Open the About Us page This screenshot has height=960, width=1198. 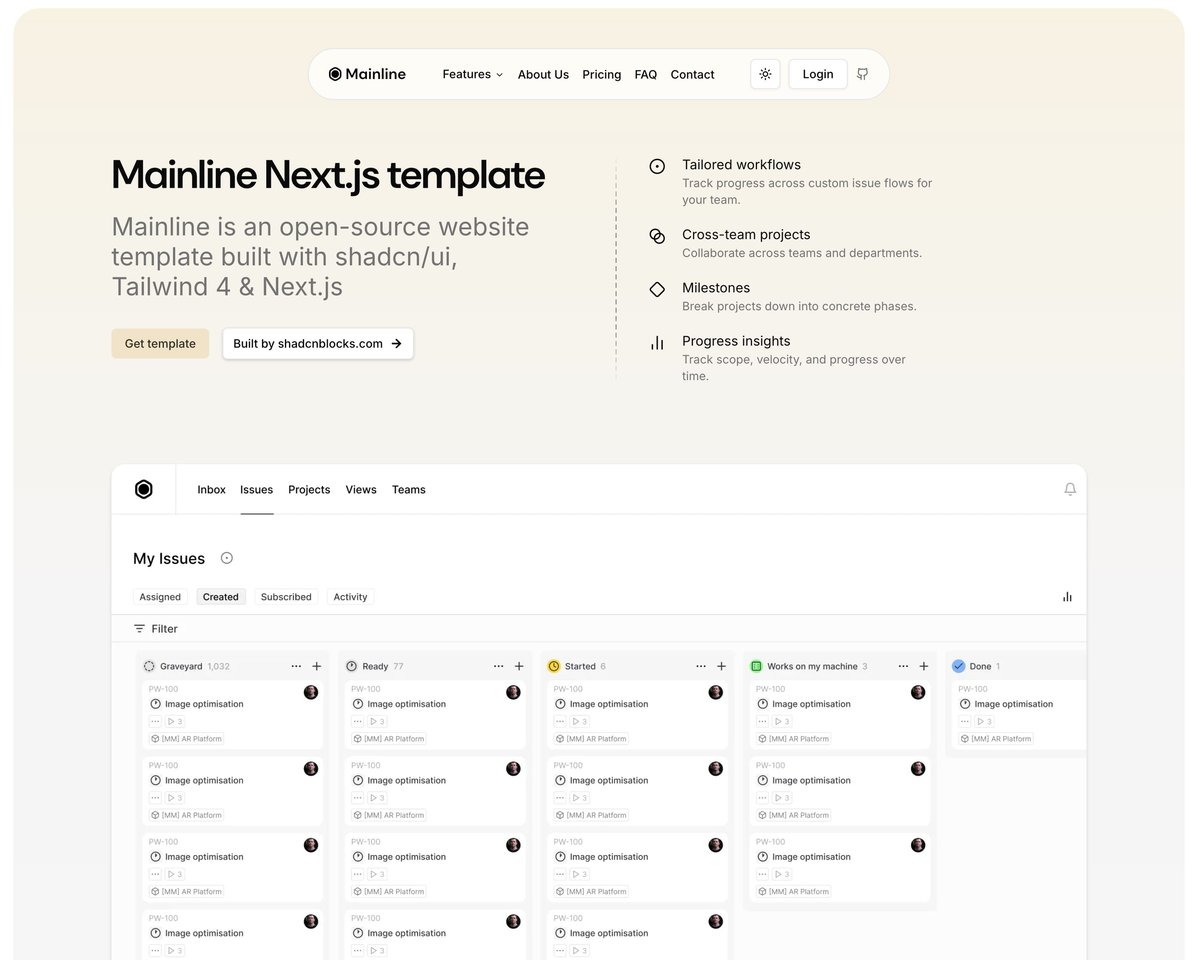point(543,74)
